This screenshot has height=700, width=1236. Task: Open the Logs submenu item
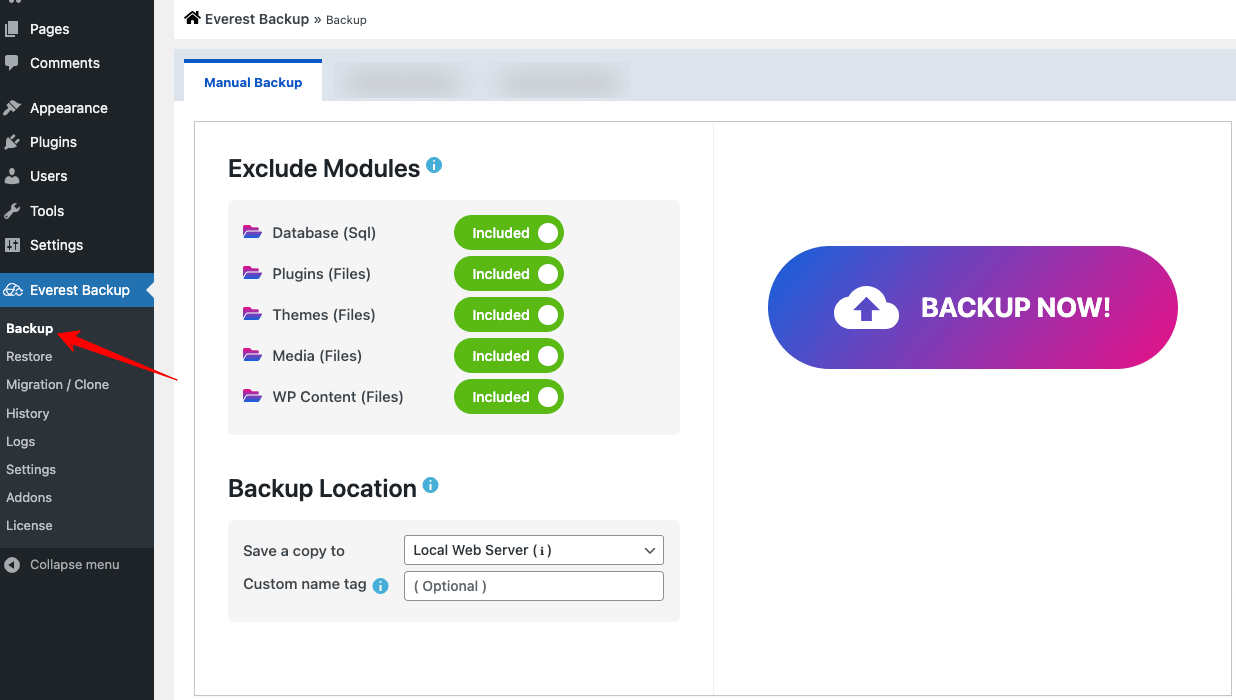[20, 441]
